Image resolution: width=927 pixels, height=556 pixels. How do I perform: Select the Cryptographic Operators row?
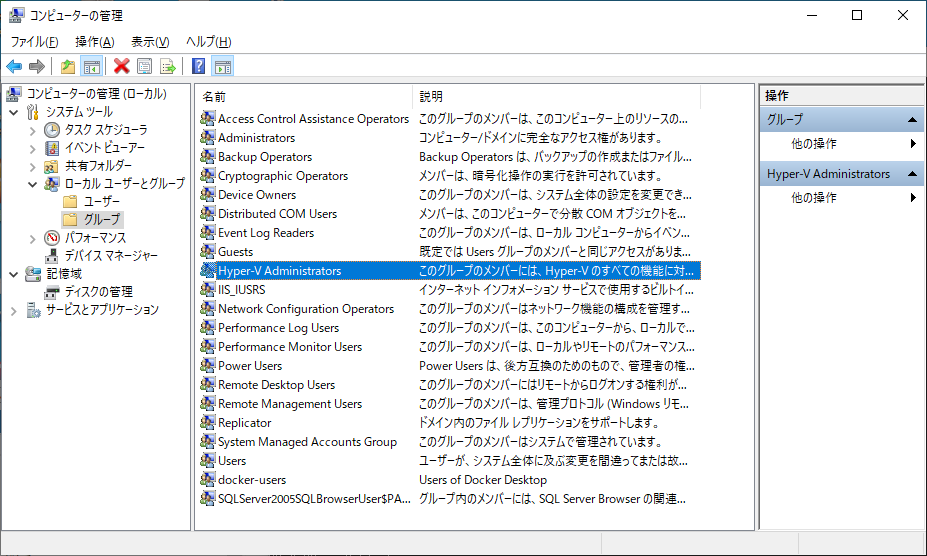click(x=449, y=176)
